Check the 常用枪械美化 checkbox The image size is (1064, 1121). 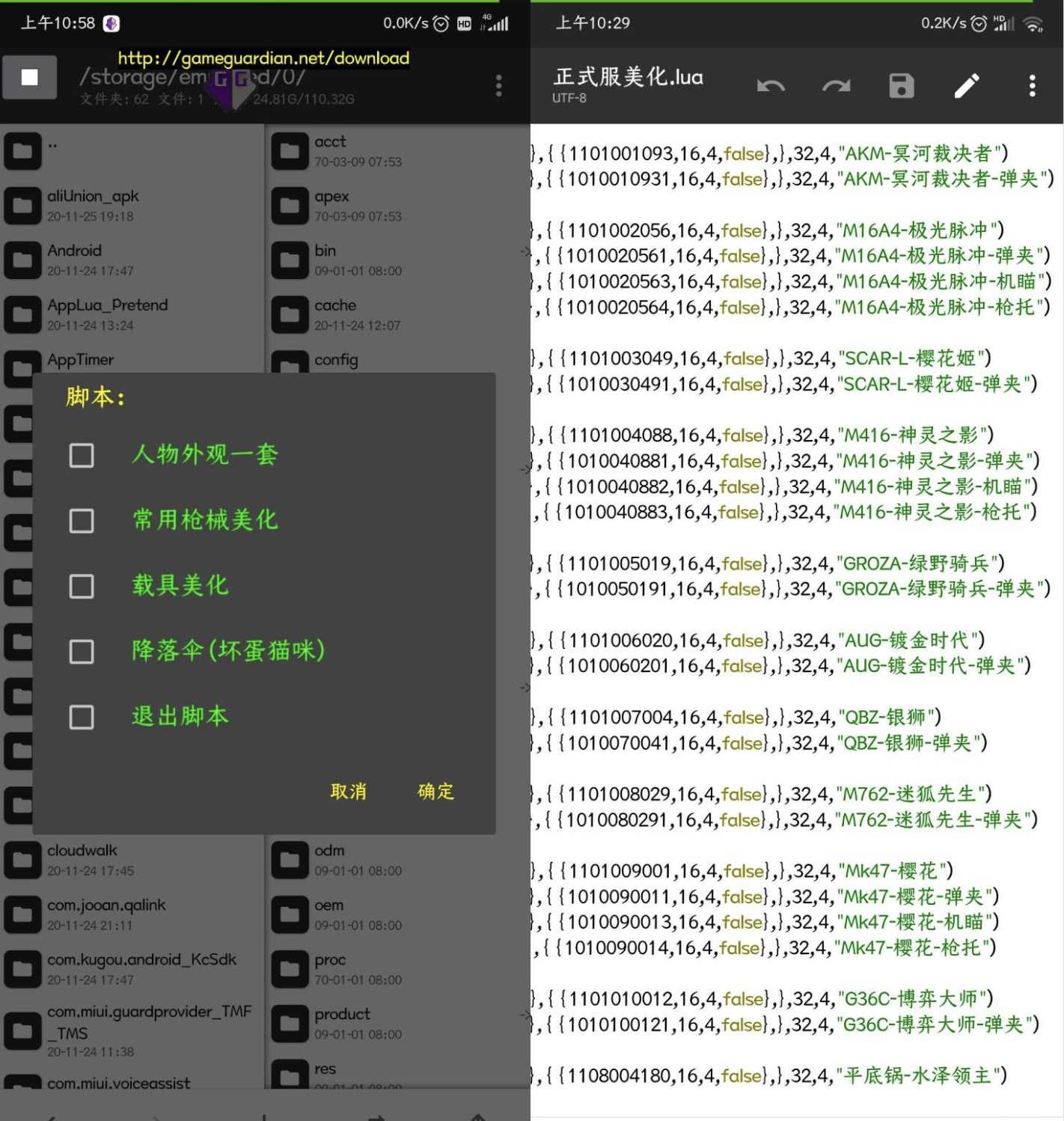point(82,521)
